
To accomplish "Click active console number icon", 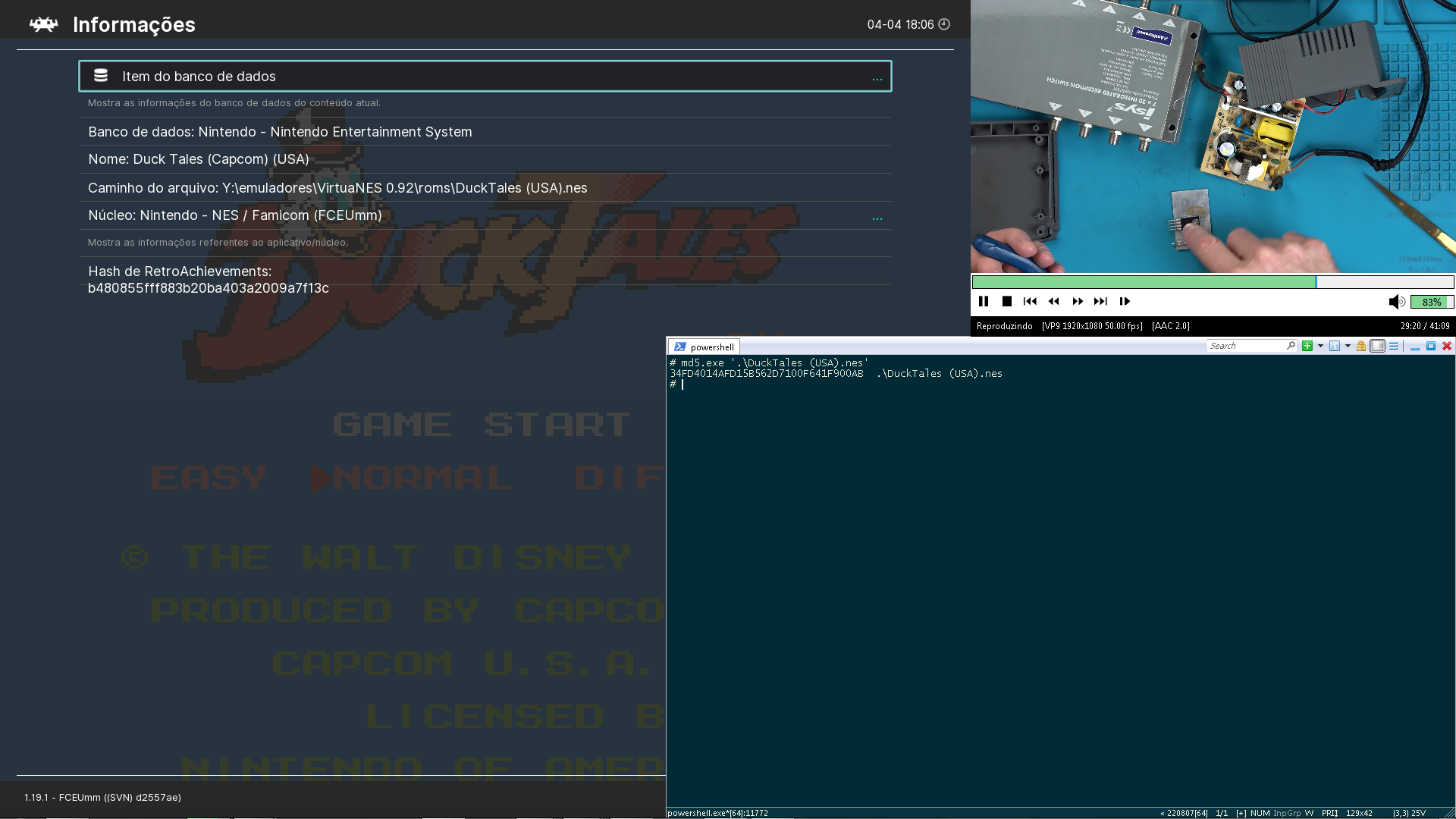I will (x=1335, y=346).
